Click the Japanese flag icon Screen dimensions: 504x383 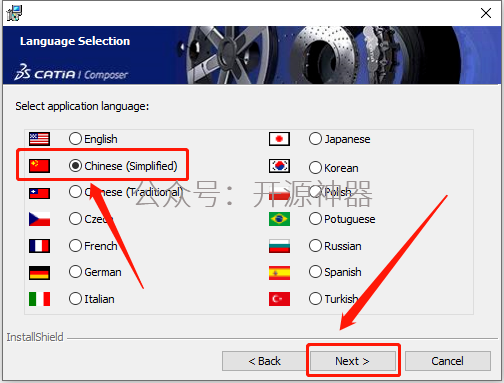pos(279,139)
